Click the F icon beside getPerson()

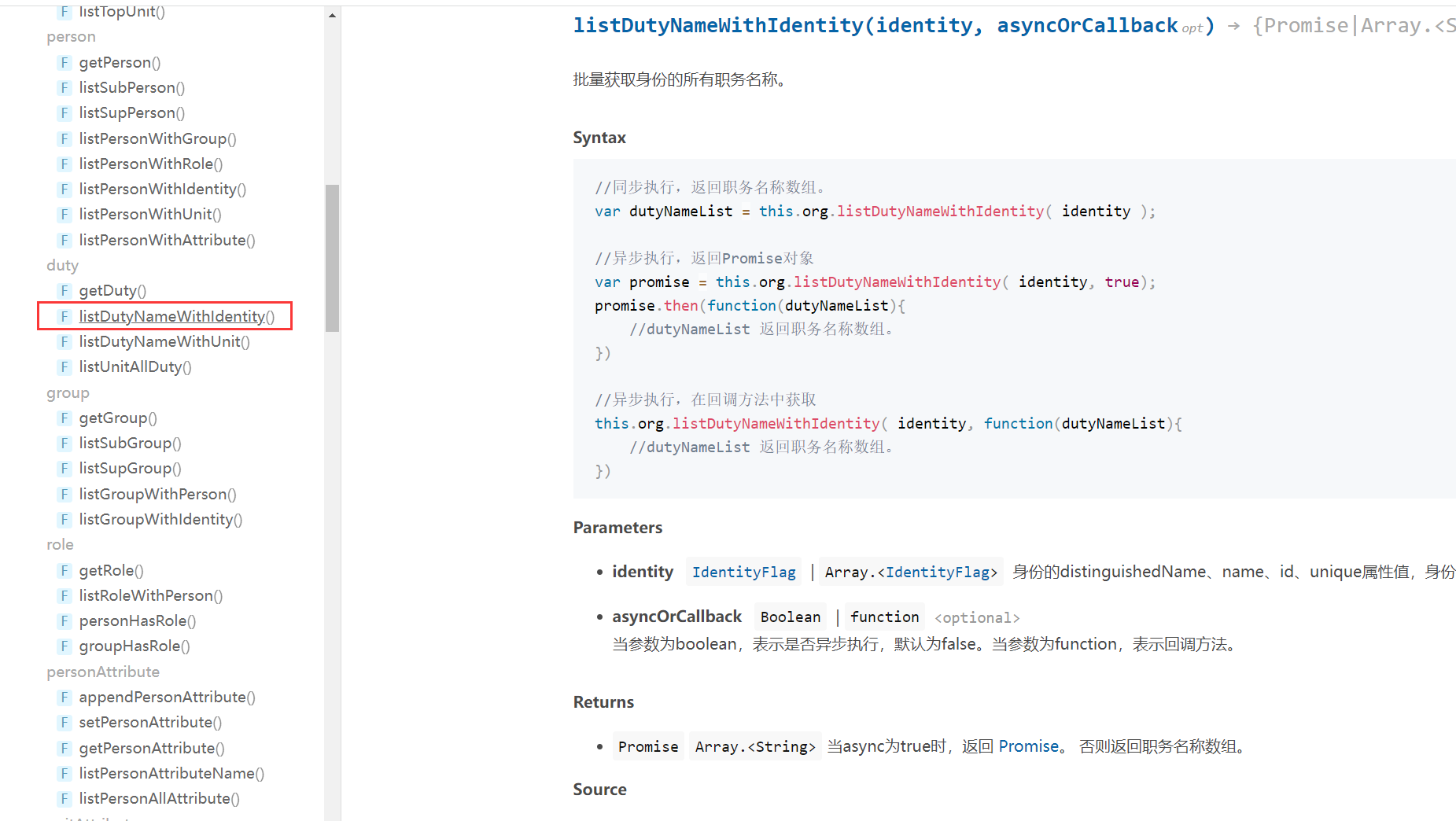65,63
